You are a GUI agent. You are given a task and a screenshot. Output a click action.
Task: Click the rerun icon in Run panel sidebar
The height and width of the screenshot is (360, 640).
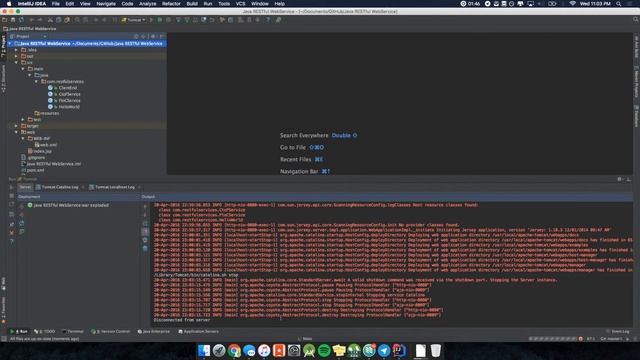click(x=11, y=187)
